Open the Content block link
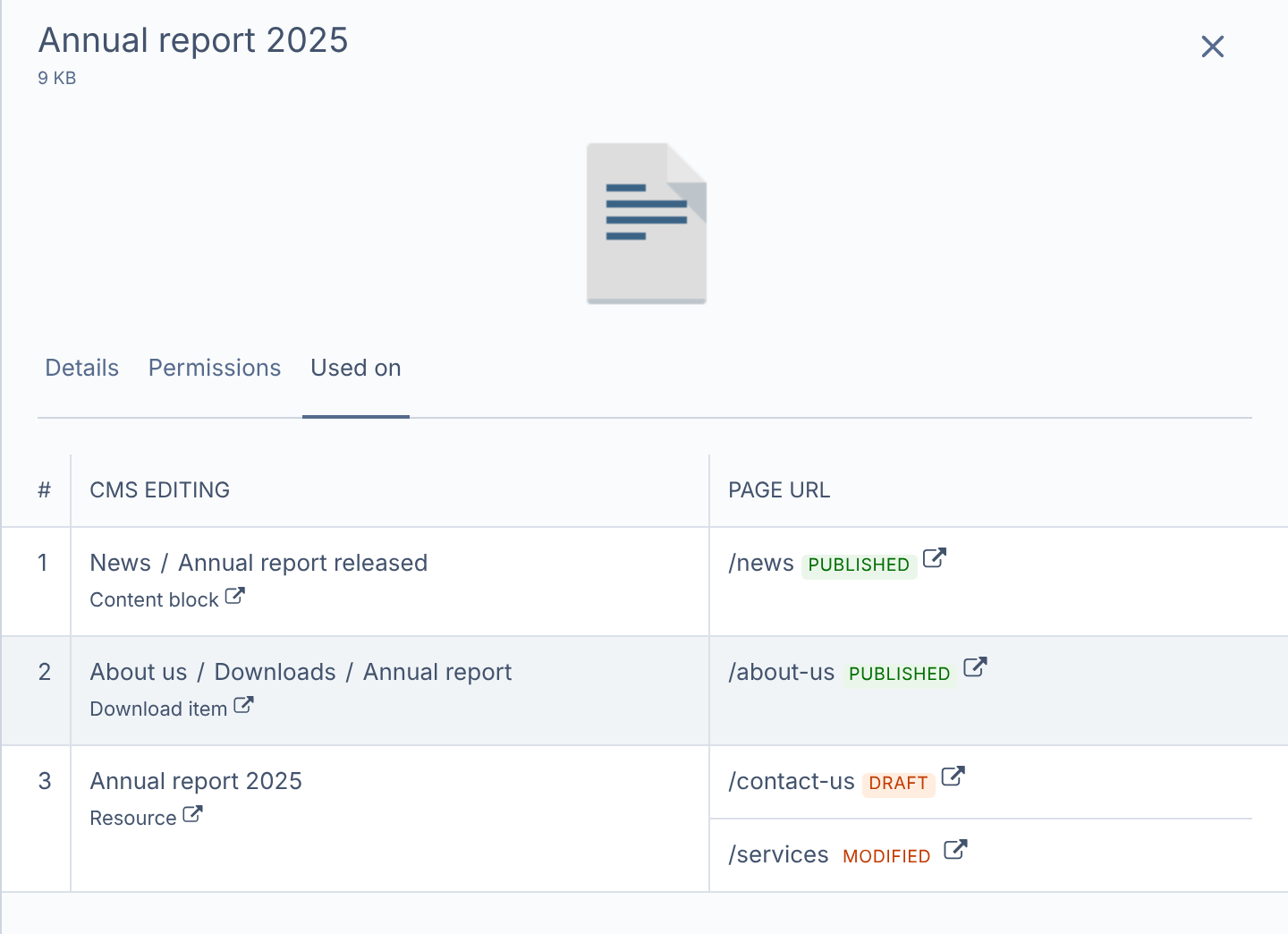Viewport: 1288px width, 934px height. [x=154, y=599]
